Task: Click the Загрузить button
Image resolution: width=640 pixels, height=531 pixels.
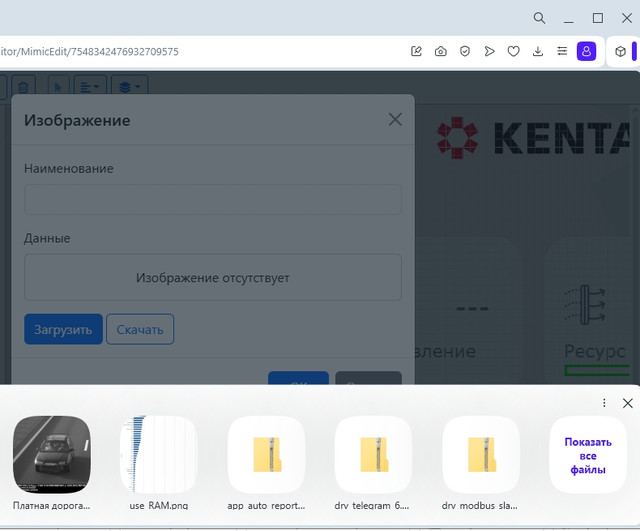Action: pyautogui.click(x=63, y=329)
